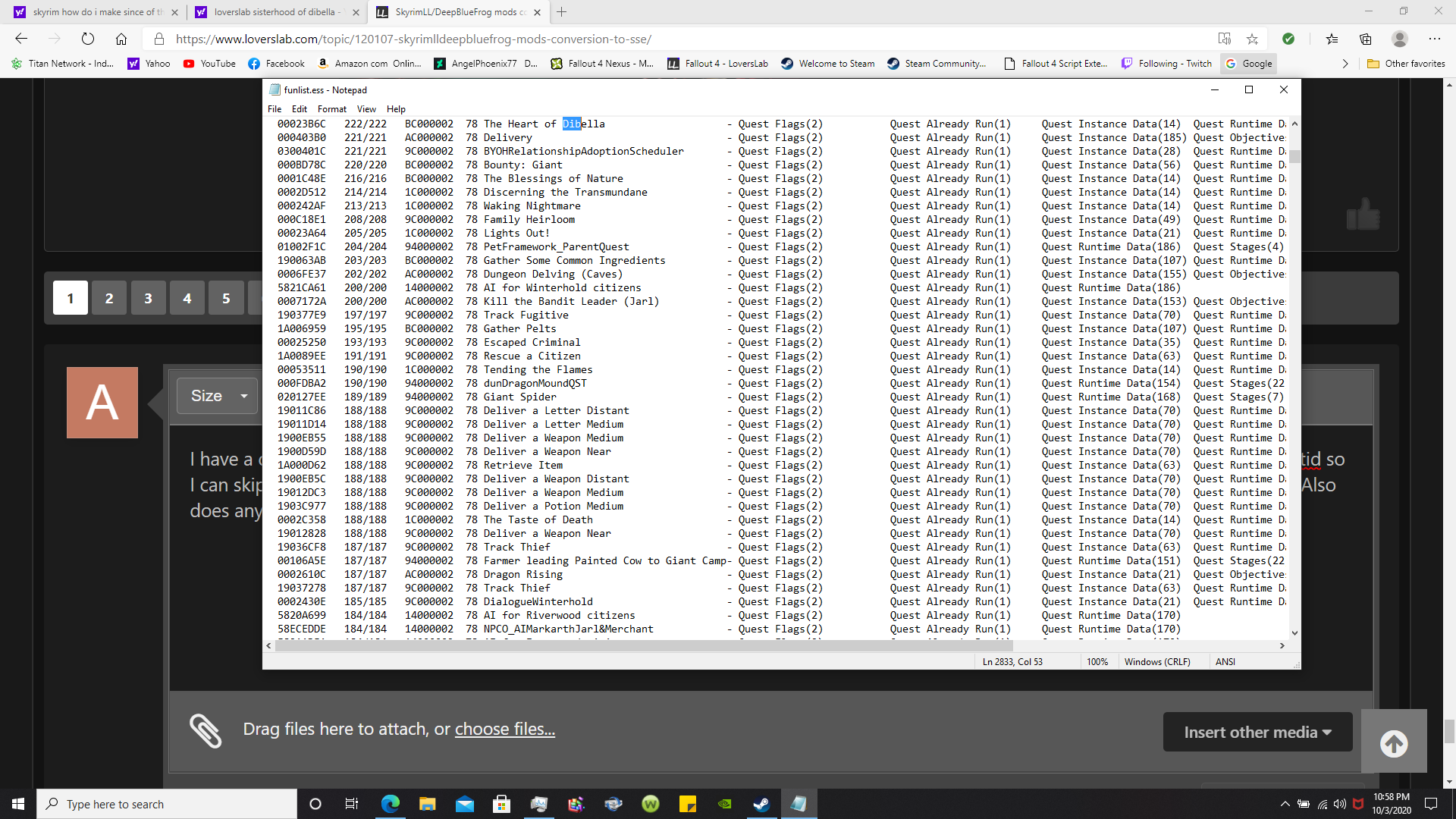Show hidden system tray icons
This screenshot has height=819, width=1456.
[x=1285, y=804]
